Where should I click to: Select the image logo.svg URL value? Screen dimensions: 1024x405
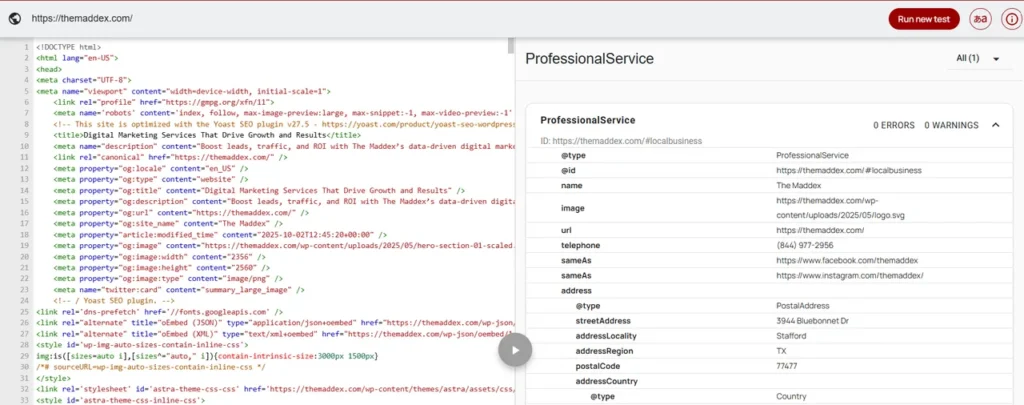point(840,208)
